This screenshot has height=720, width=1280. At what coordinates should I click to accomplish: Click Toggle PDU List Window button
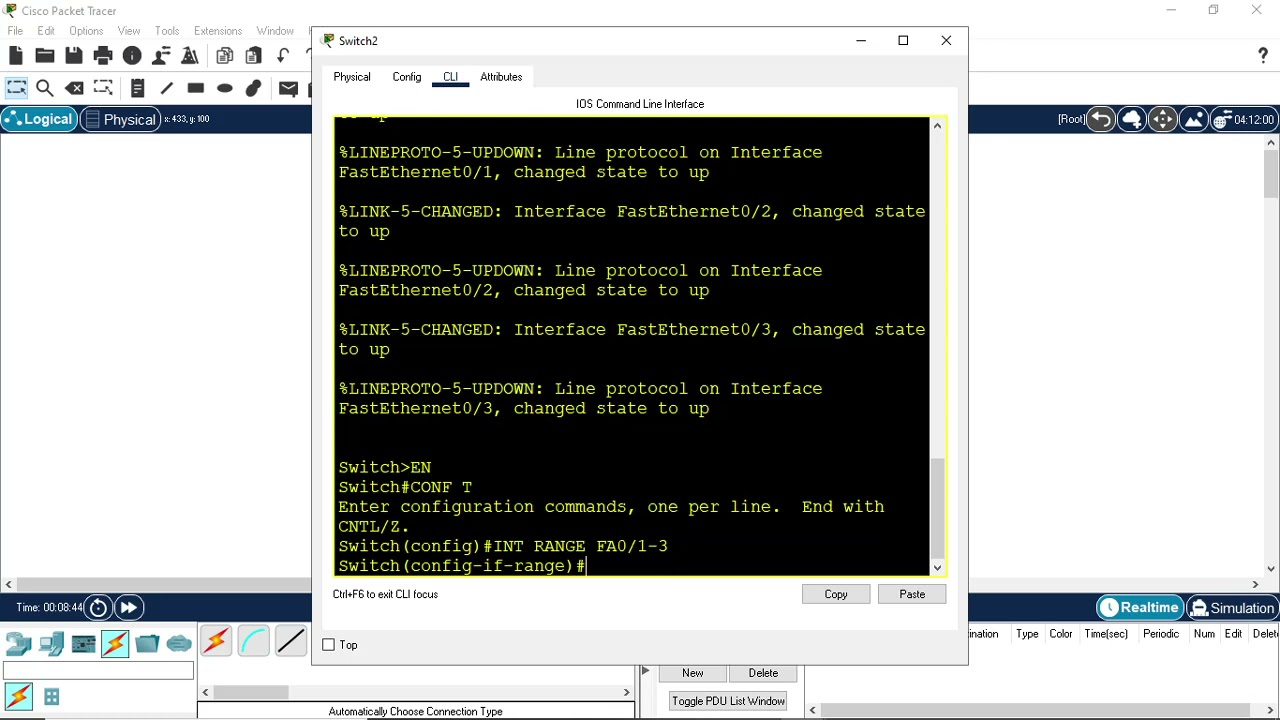click(728, 701)
